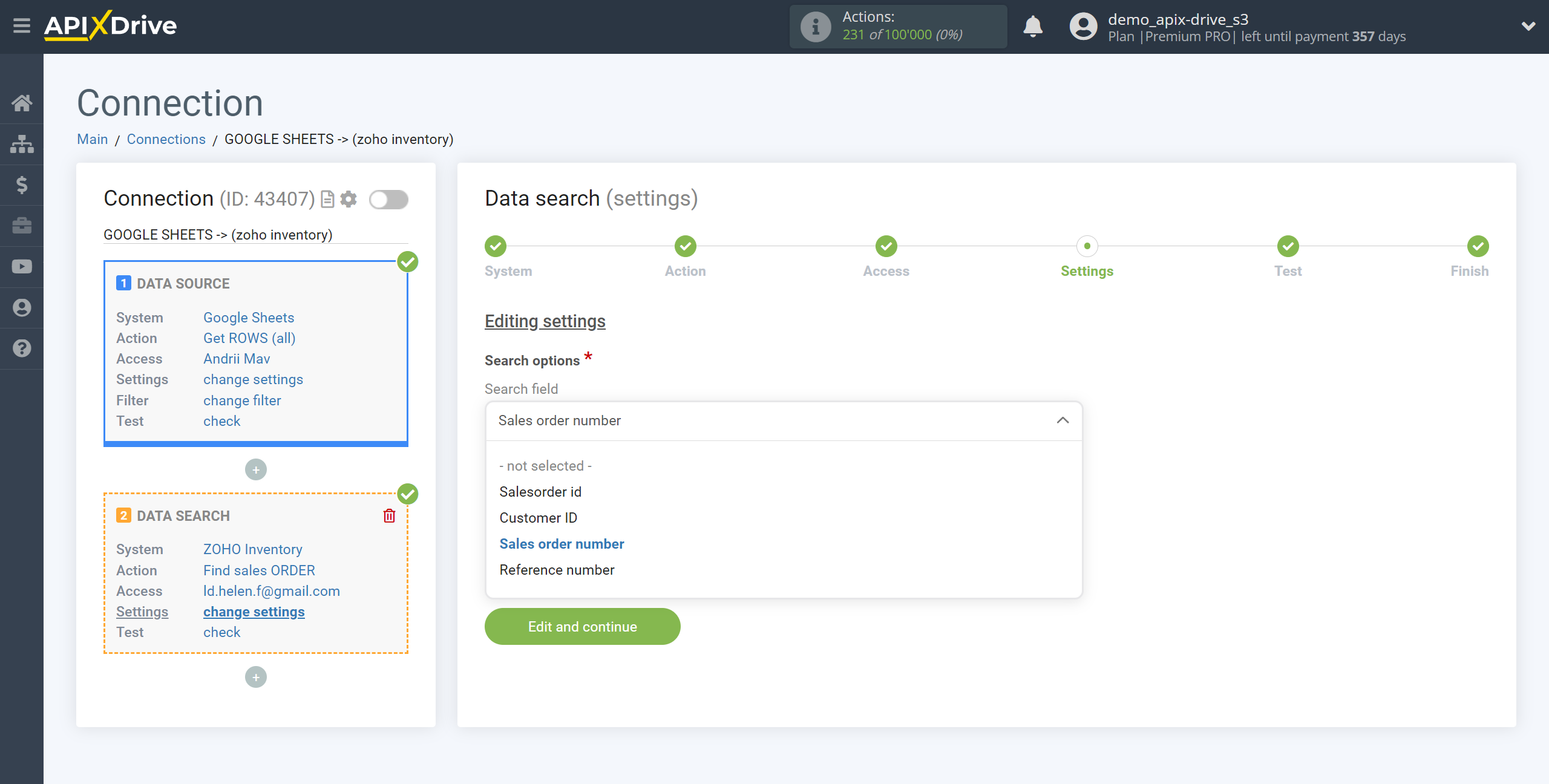Click change filter link
Screen dimensions: 1549x784
tap(242, 400)
